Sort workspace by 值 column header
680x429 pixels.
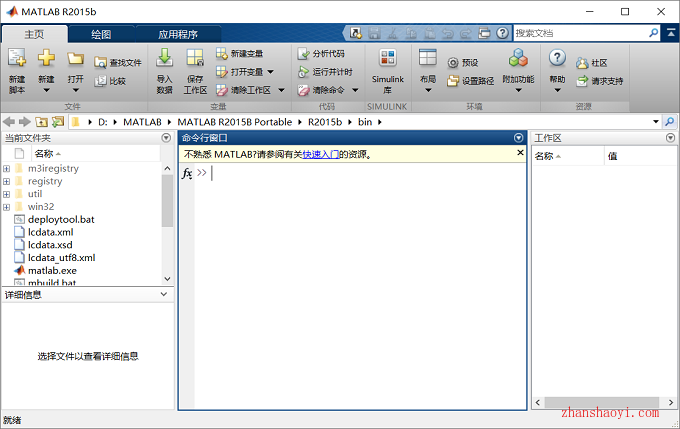pyautogui.click(x=641, y=156)
